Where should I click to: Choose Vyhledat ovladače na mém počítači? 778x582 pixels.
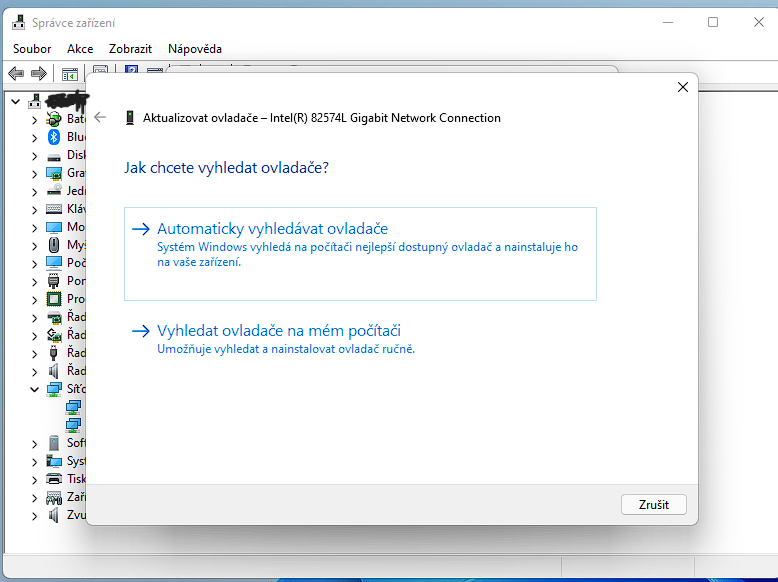click(x=279, y=331)
